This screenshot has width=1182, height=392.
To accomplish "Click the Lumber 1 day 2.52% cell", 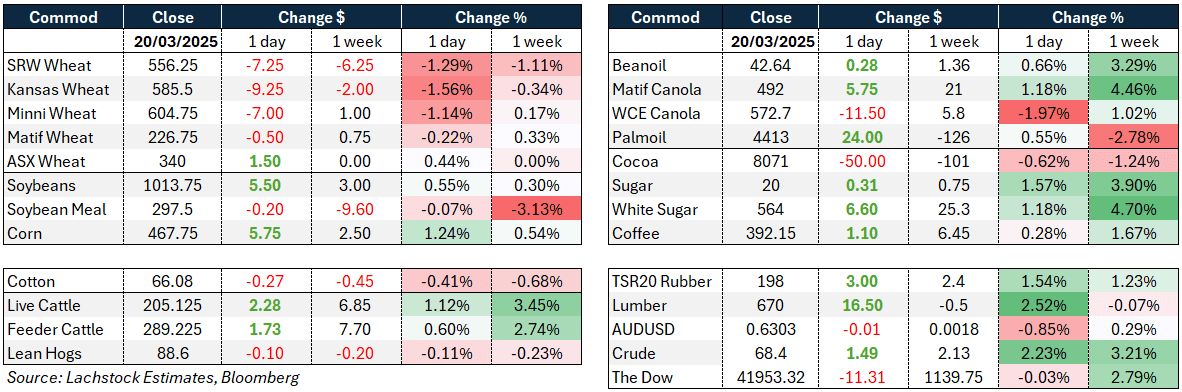I will (x=1043, y=305).
